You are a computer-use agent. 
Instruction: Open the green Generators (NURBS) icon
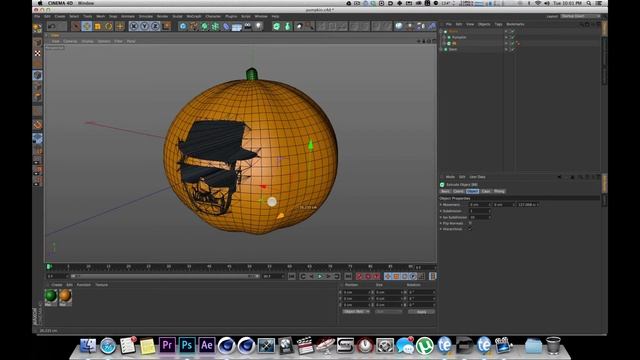pyautogui.click(x=204, y=26)
